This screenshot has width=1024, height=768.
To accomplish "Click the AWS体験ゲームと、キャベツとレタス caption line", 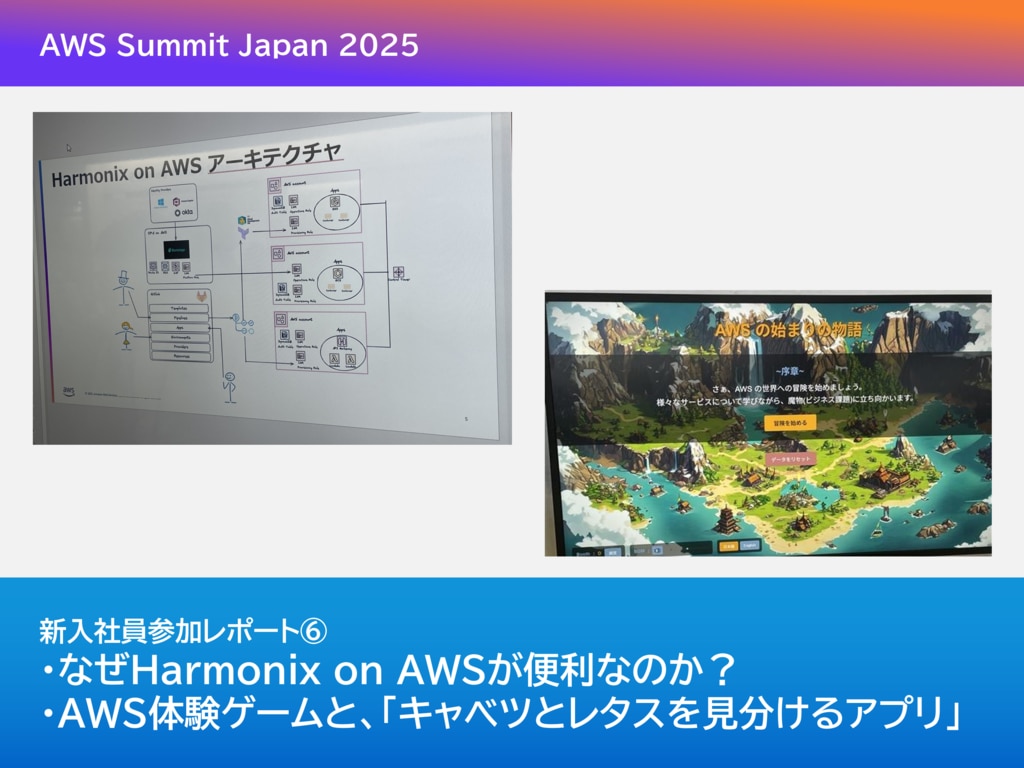I will (501, 714).
